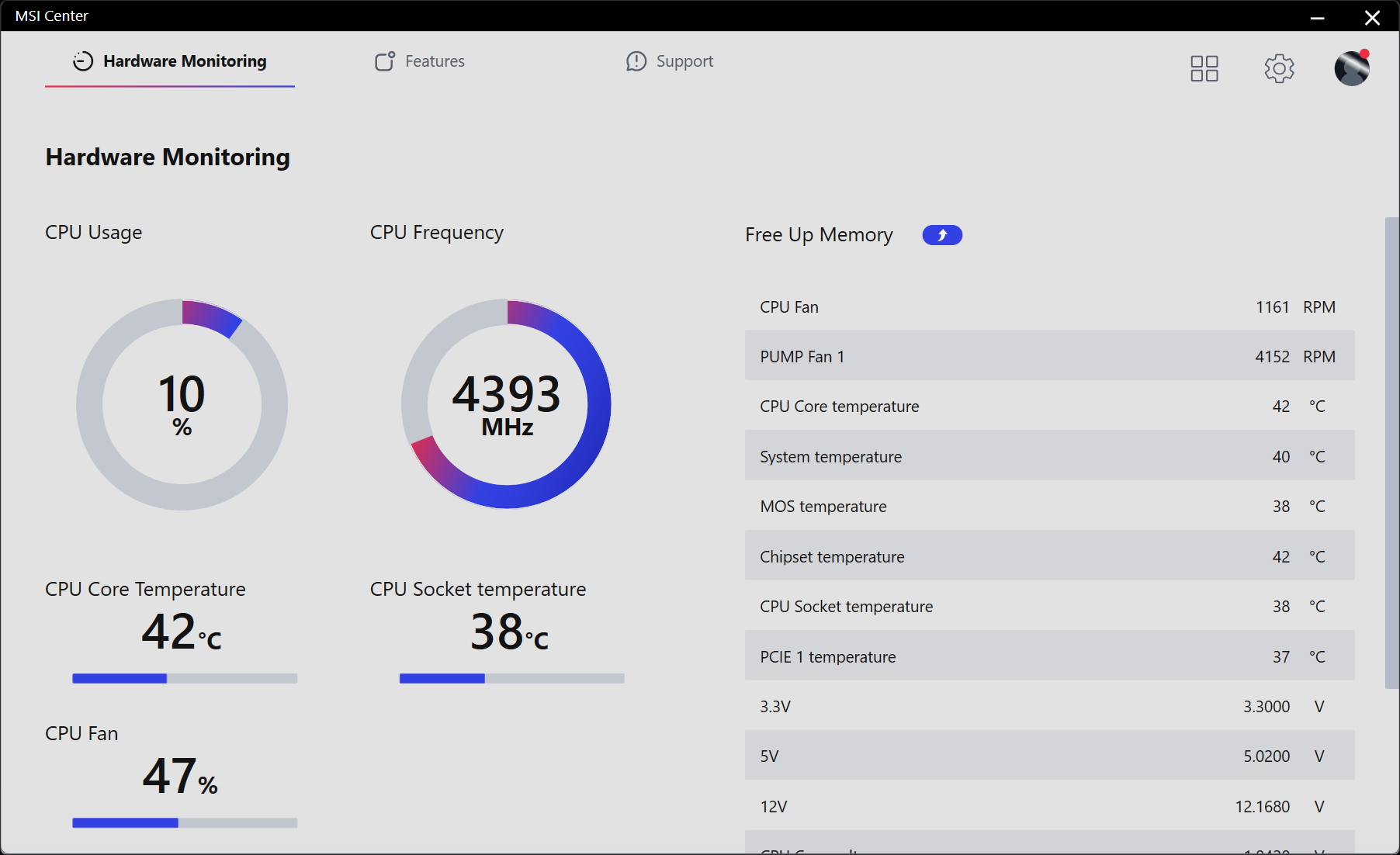Click the Free Up Memory label
Screen dimensions: 1400x855
tap(819, 235)
